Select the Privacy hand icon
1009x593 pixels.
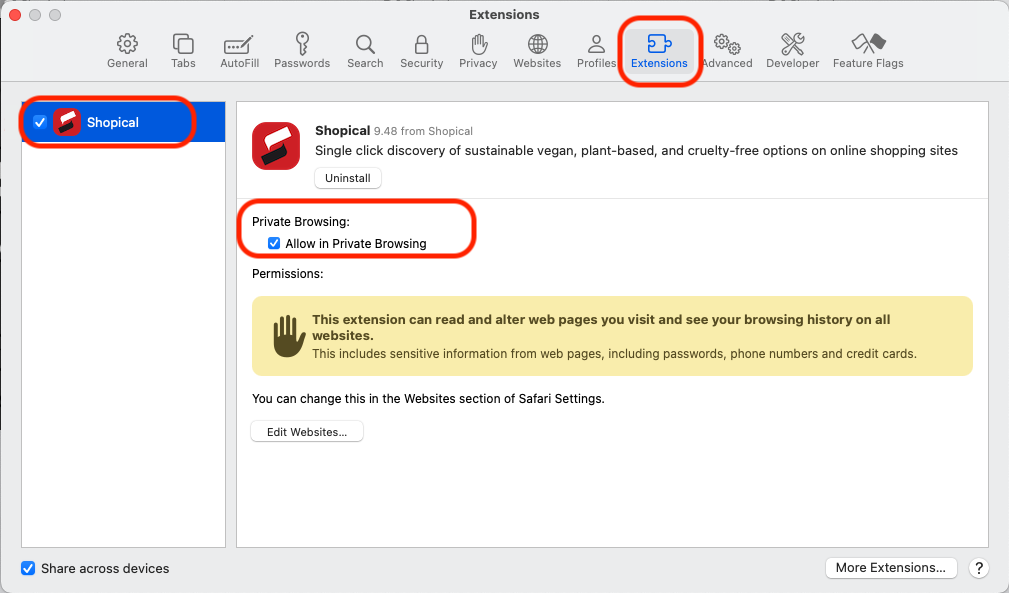[x=478, y=51]
